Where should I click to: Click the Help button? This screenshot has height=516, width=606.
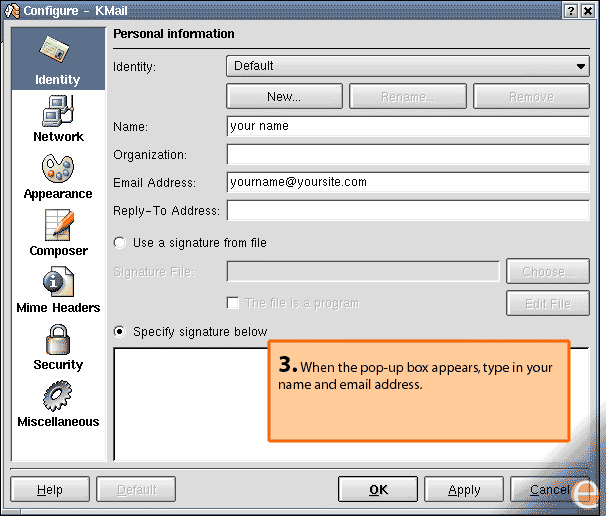coord(49,490)
